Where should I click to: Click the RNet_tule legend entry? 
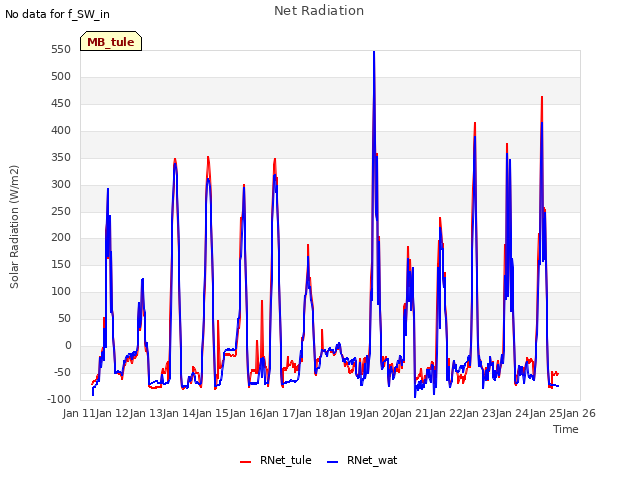pyautogui.click(x=276, y=460)
